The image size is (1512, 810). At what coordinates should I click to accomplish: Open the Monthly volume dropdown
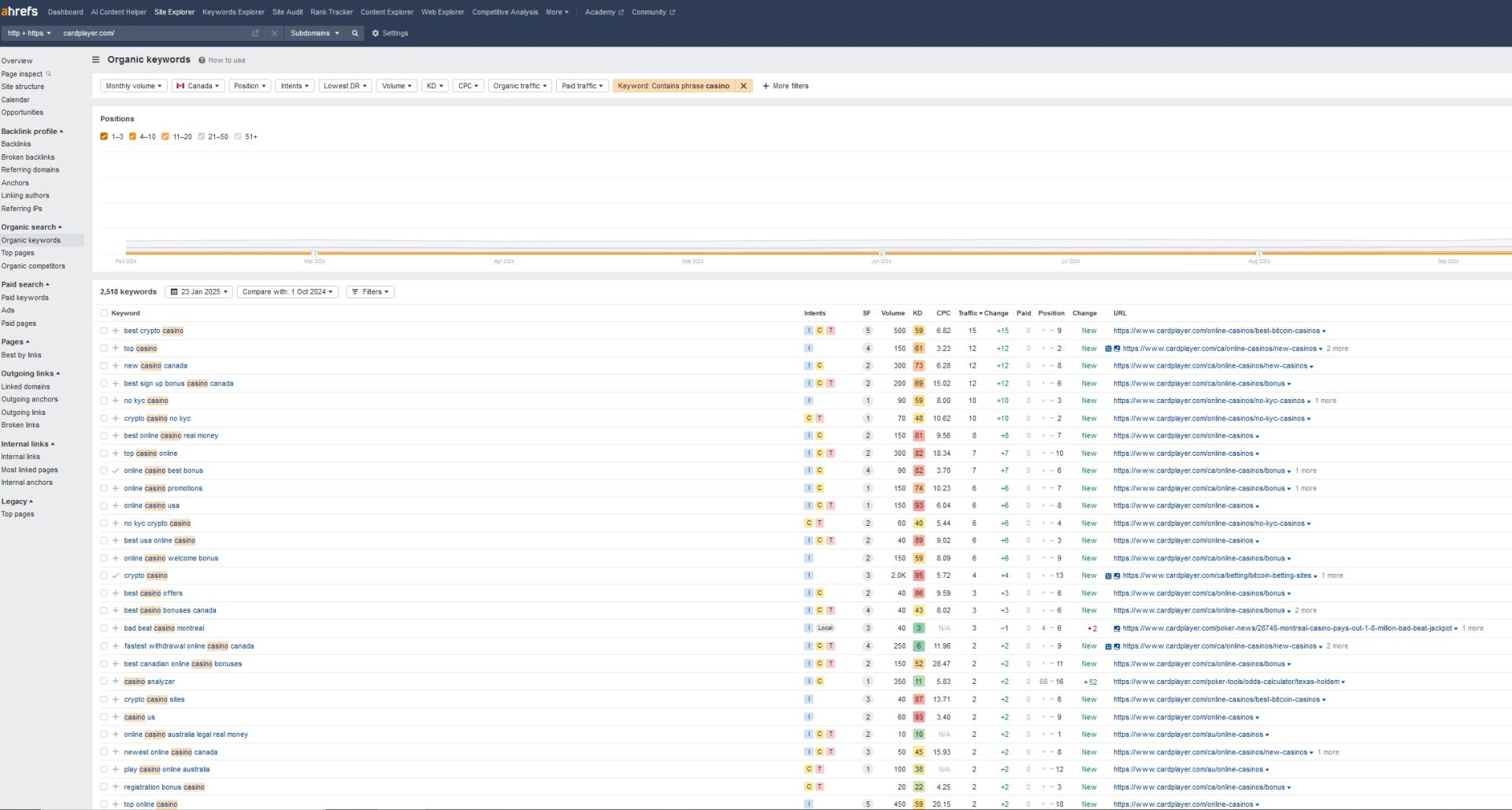point(133,86)
